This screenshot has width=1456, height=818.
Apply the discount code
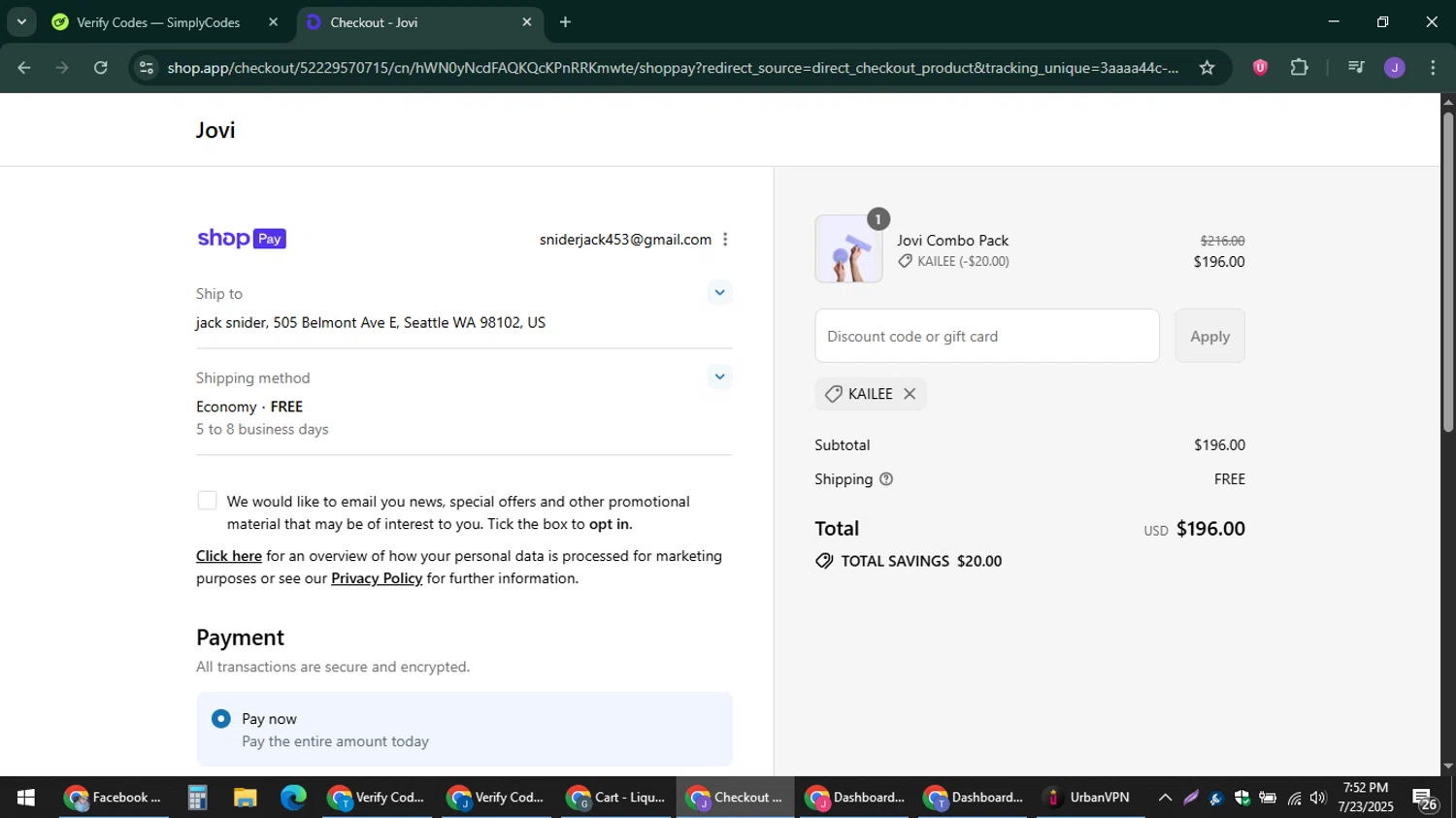[x=1209, y=336]
